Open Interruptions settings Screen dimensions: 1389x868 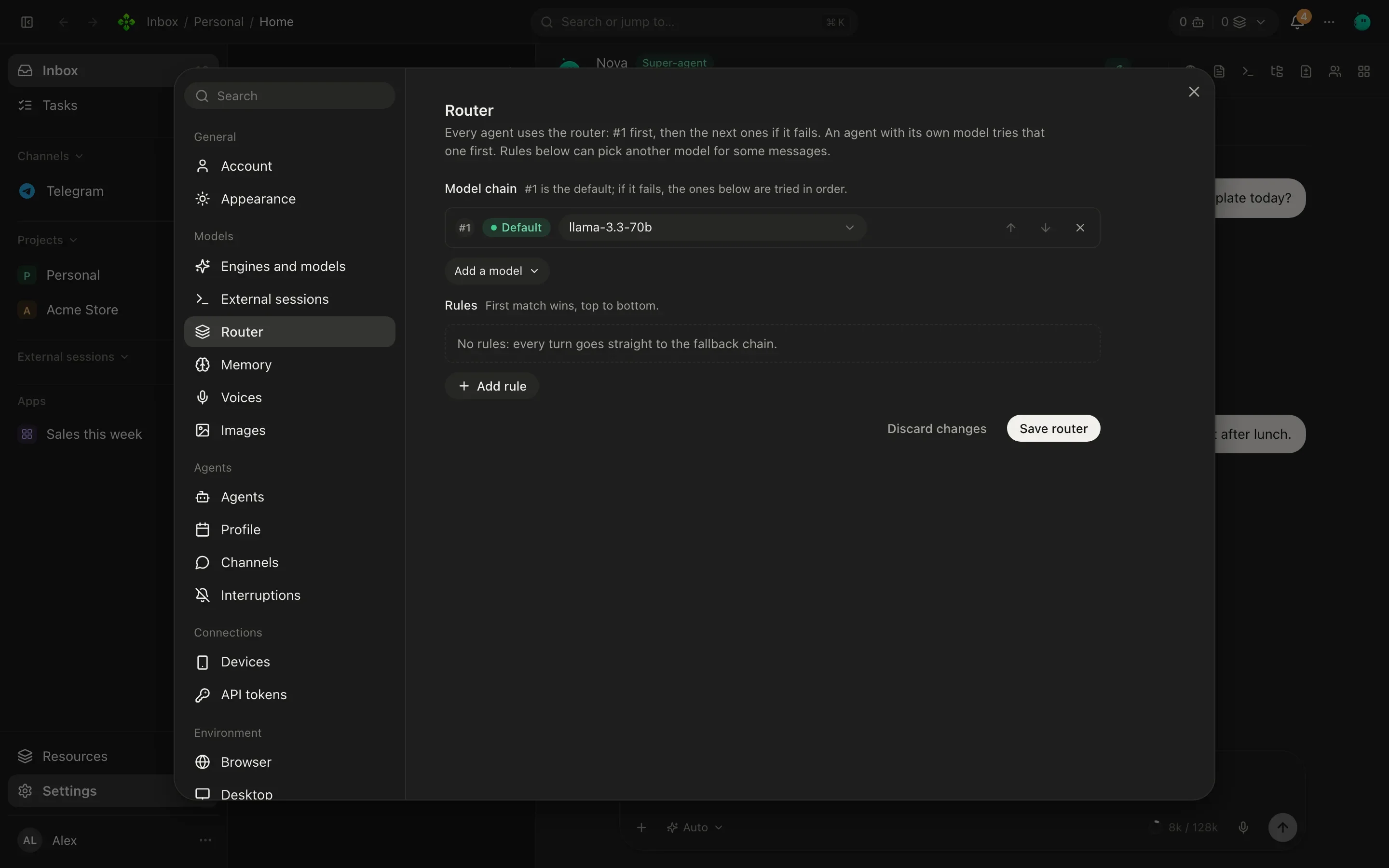289,595
